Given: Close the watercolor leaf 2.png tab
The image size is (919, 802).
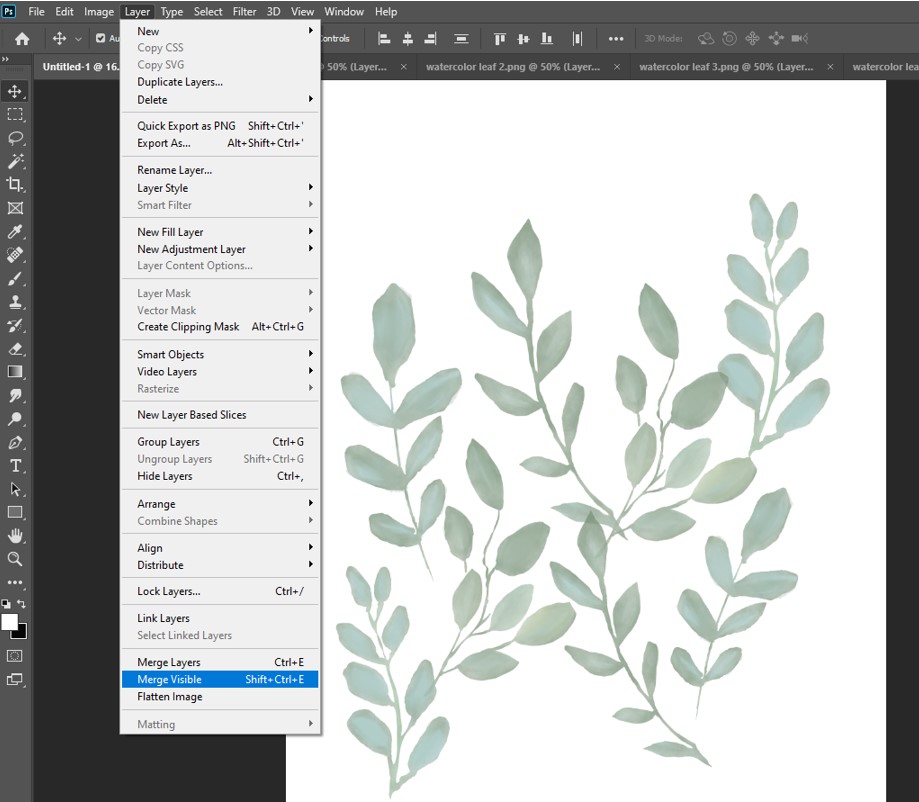Looking at the screenshot, I should (617, 67).
